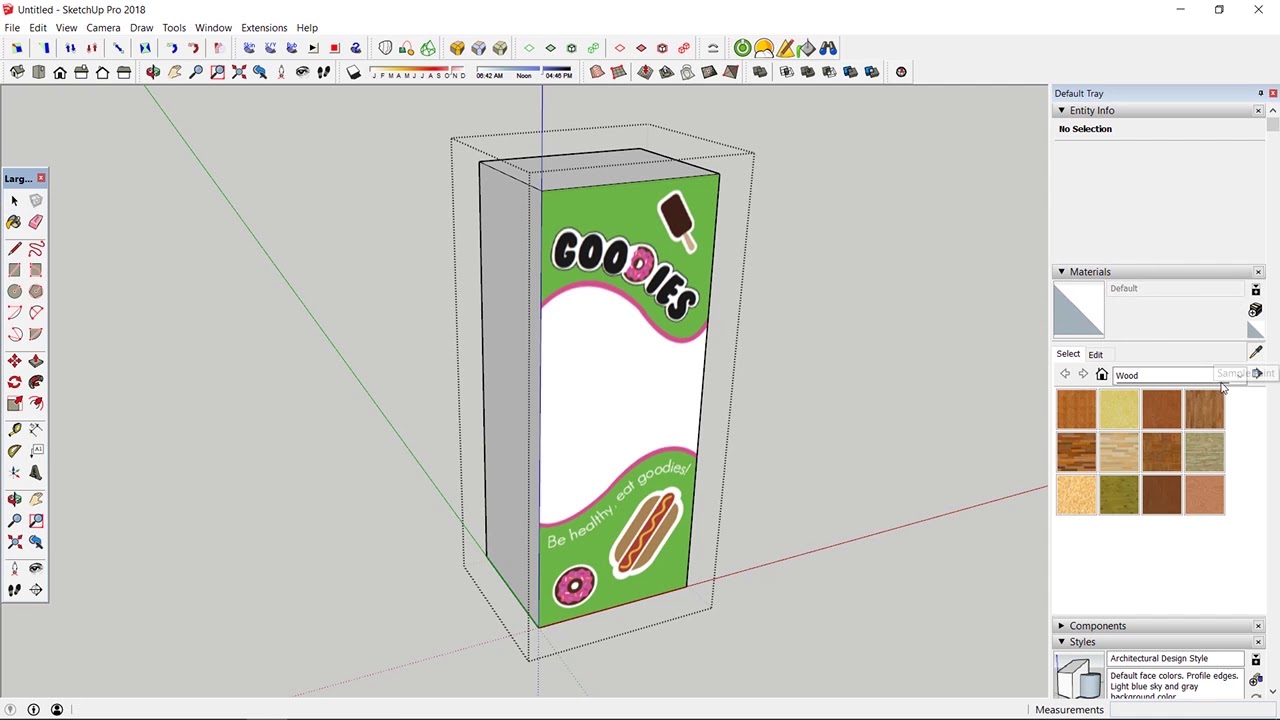Switch to Iso view house icon
The image size is (1280, 720).
17,72
